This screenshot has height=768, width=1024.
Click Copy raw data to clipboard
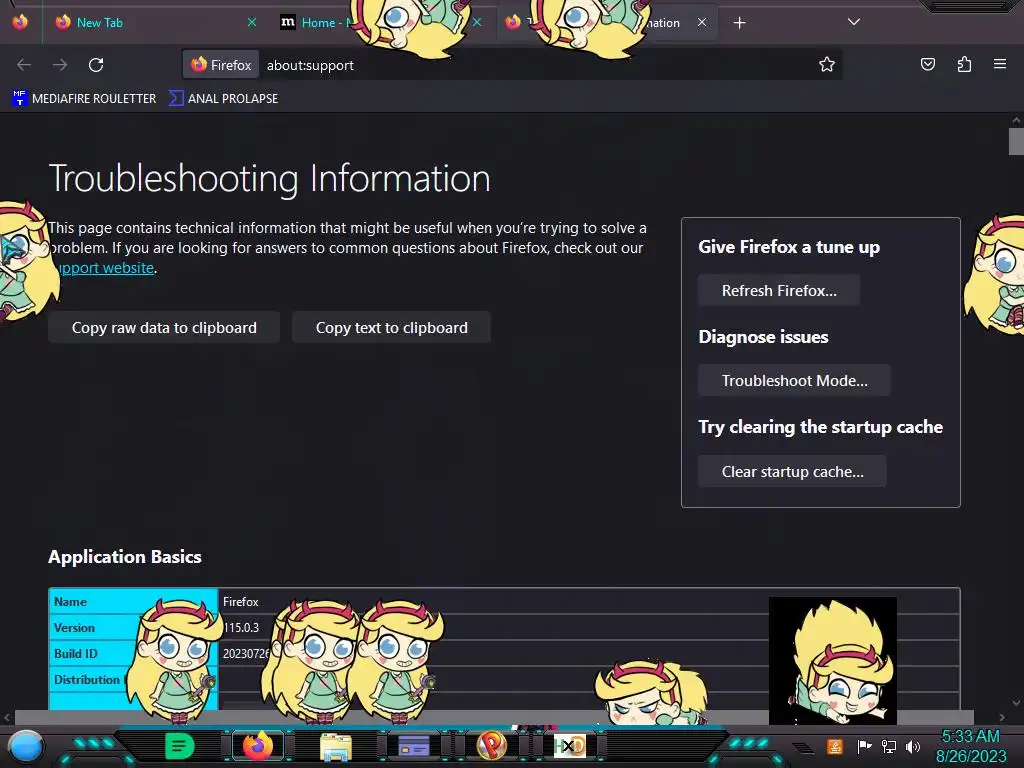pyautogui.click(x=164, y=327)
